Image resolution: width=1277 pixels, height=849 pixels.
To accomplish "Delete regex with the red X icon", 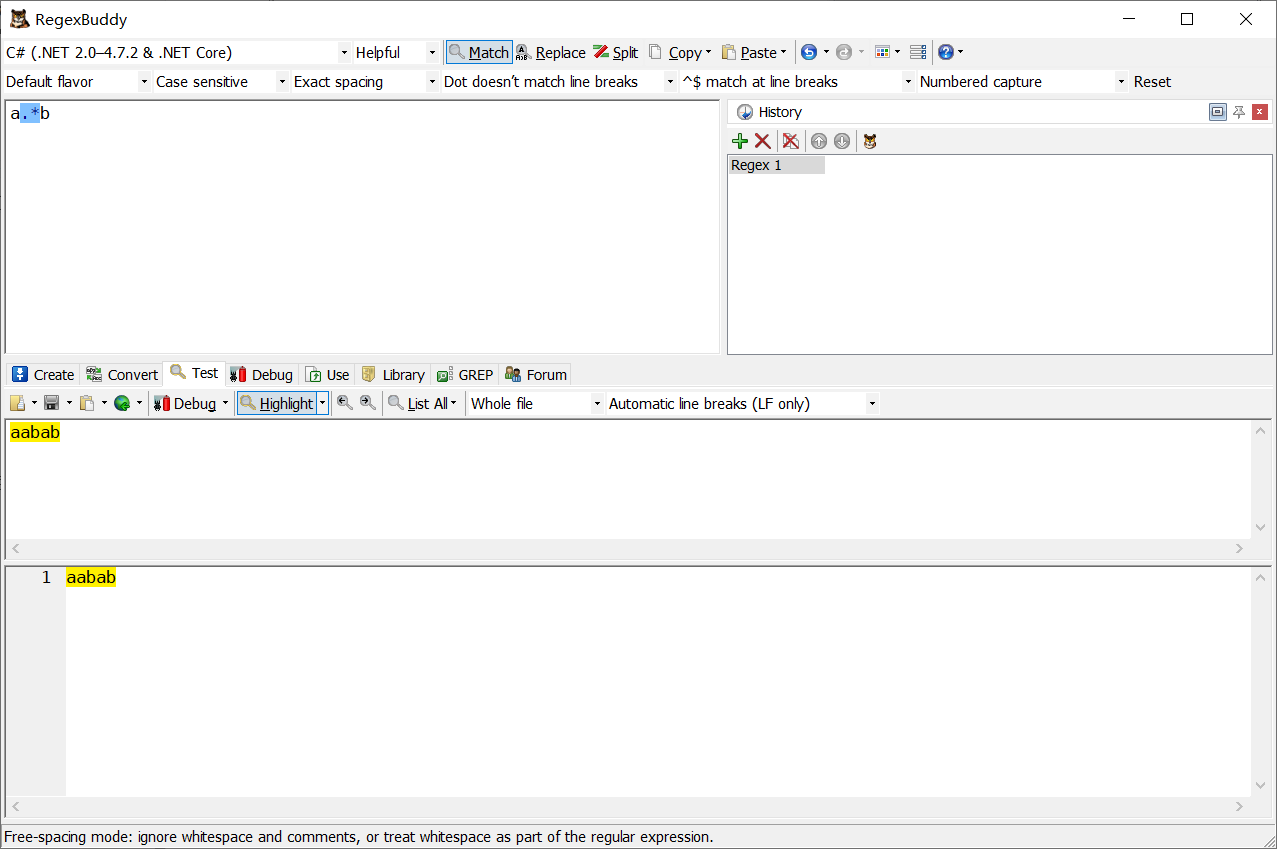I will 762,141.
